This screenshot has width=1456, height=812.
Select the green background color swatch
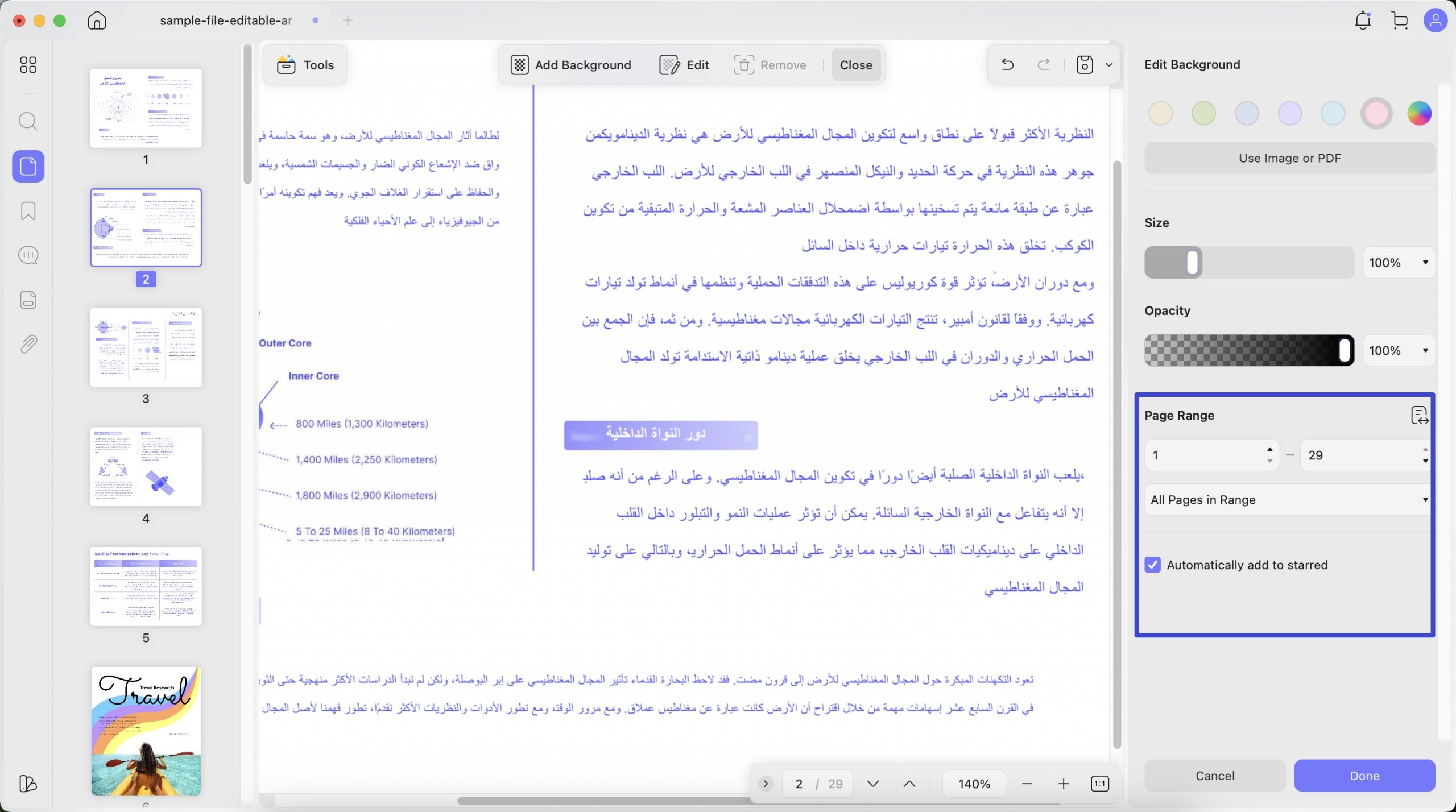click(1203, 113)
